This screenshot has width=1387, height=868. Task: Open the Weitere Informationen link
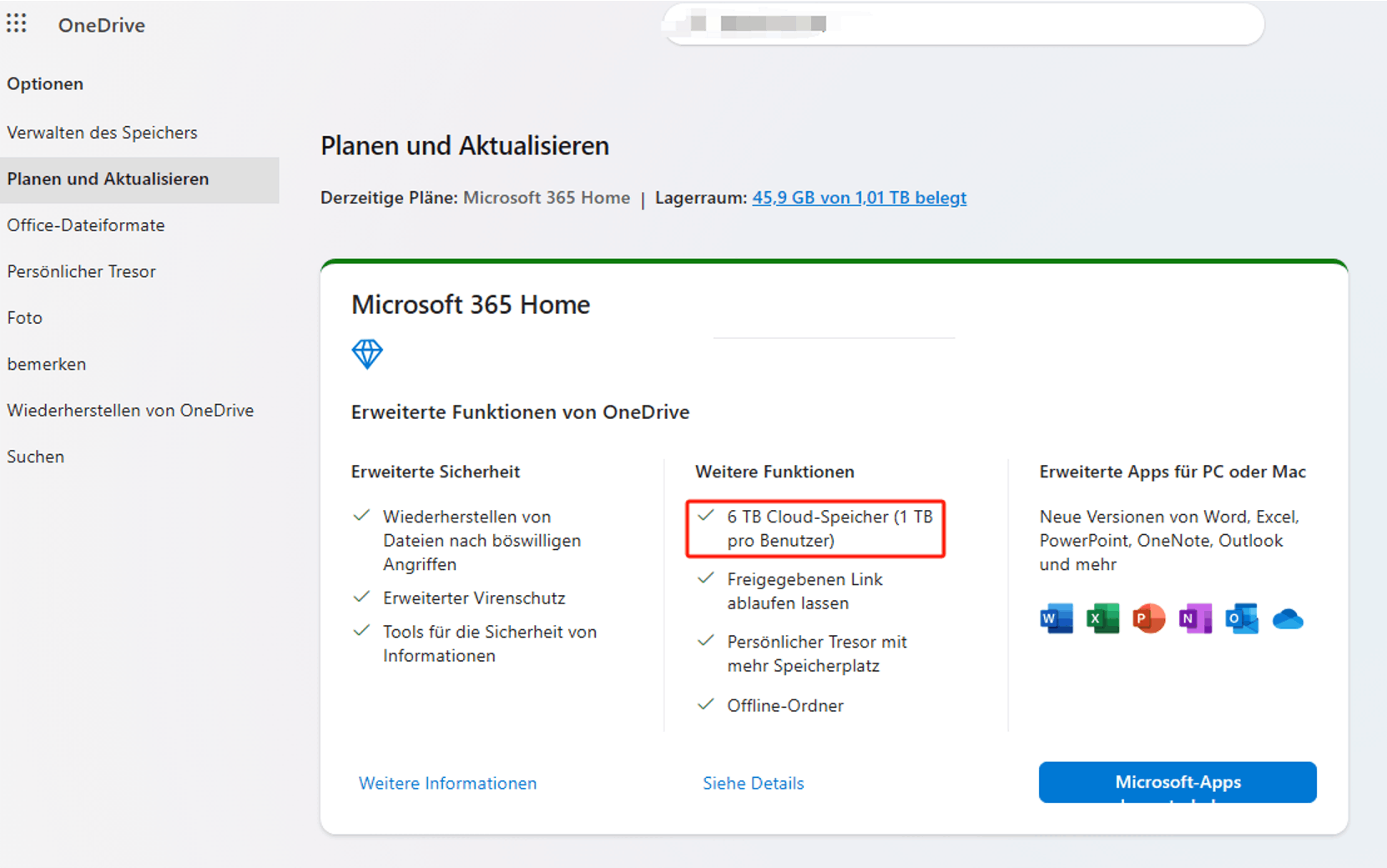[x=447, y=783]
